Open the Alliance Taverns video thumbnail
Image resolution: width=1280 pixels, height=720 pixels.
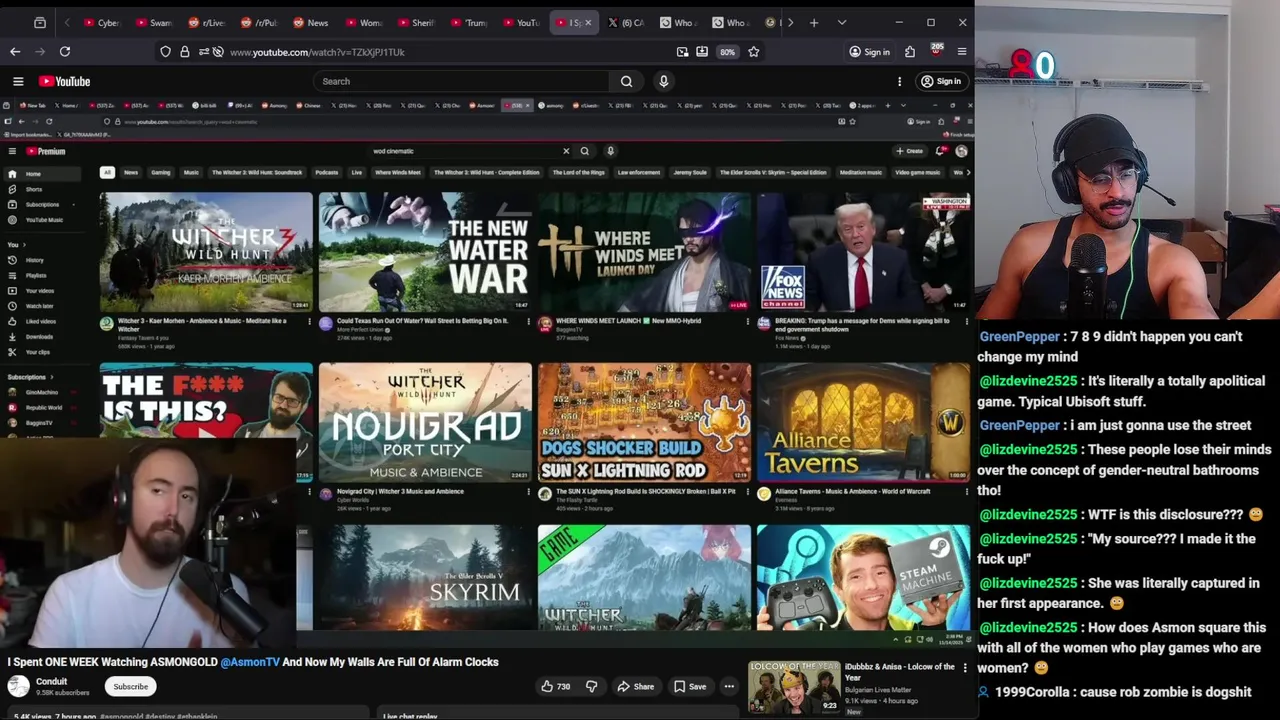click(863, 423)
